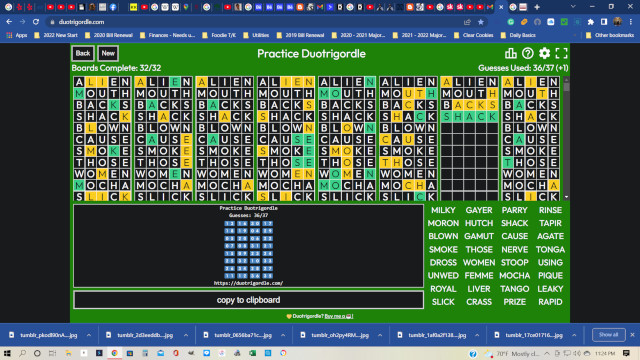Reload the duotrigordle page

pos(36,22)
